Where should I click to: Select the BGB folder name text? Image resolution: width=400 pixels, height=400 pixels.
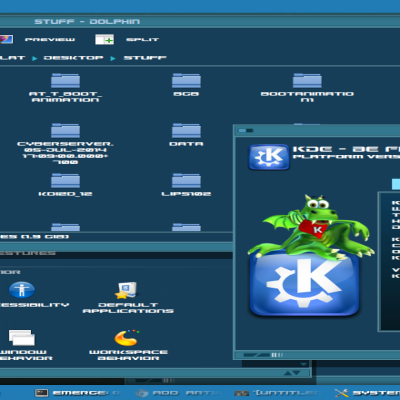pyautogui.click(x=186, y=94)
